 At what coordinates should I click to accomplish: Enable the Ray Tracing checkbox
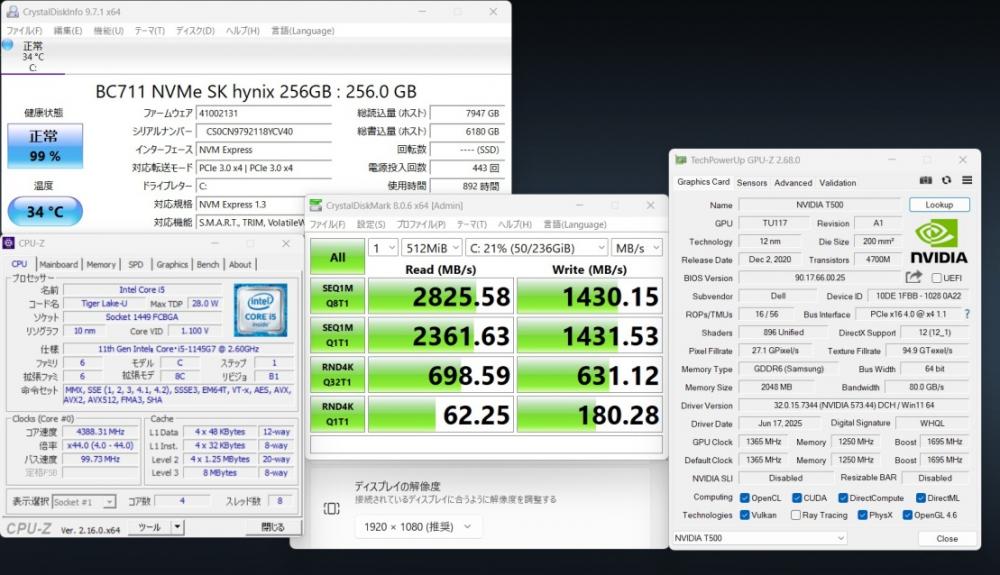click(795, 515)
